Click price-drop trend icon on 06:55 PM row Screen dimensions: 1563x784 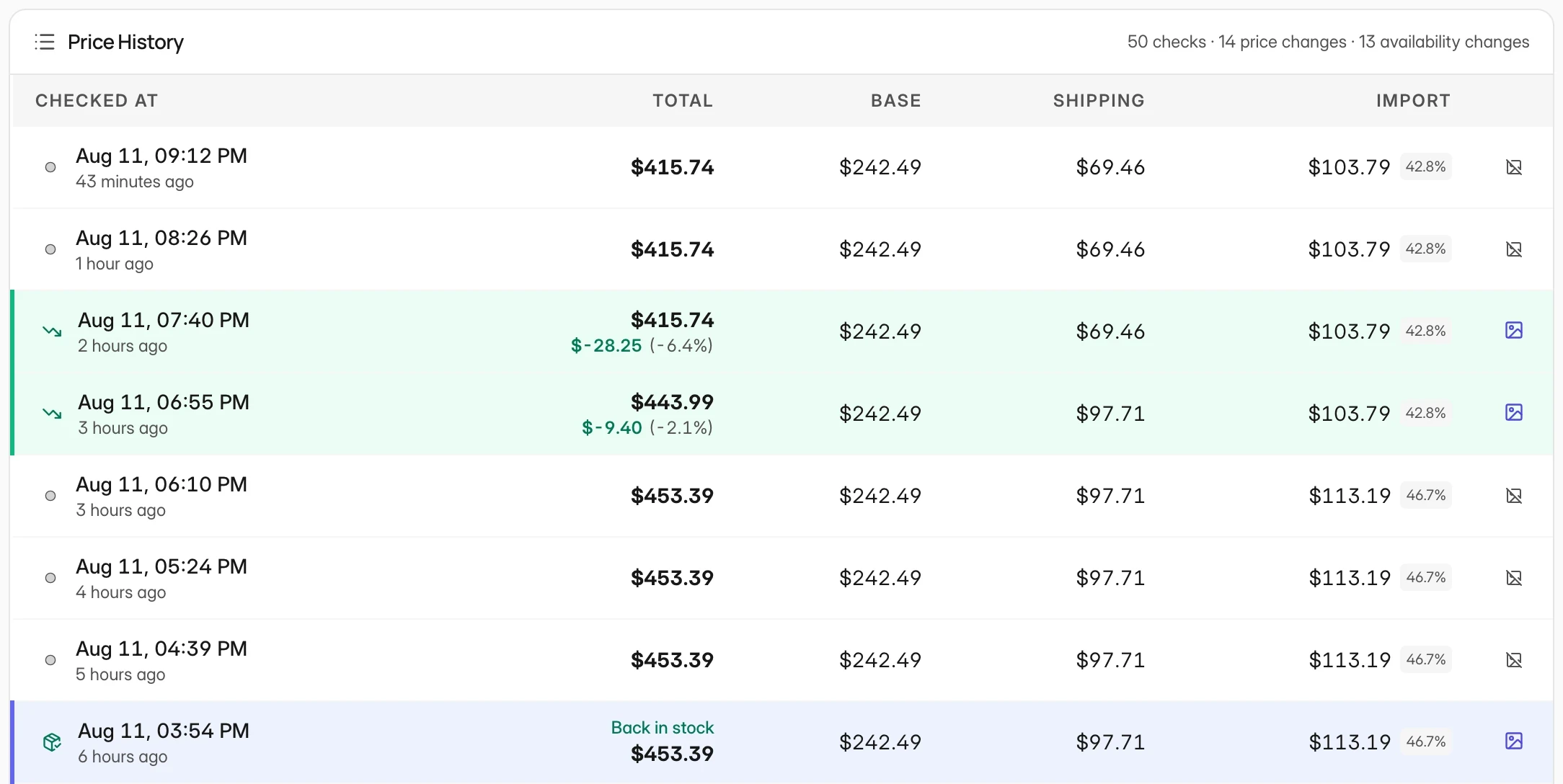tap(52, 414)
